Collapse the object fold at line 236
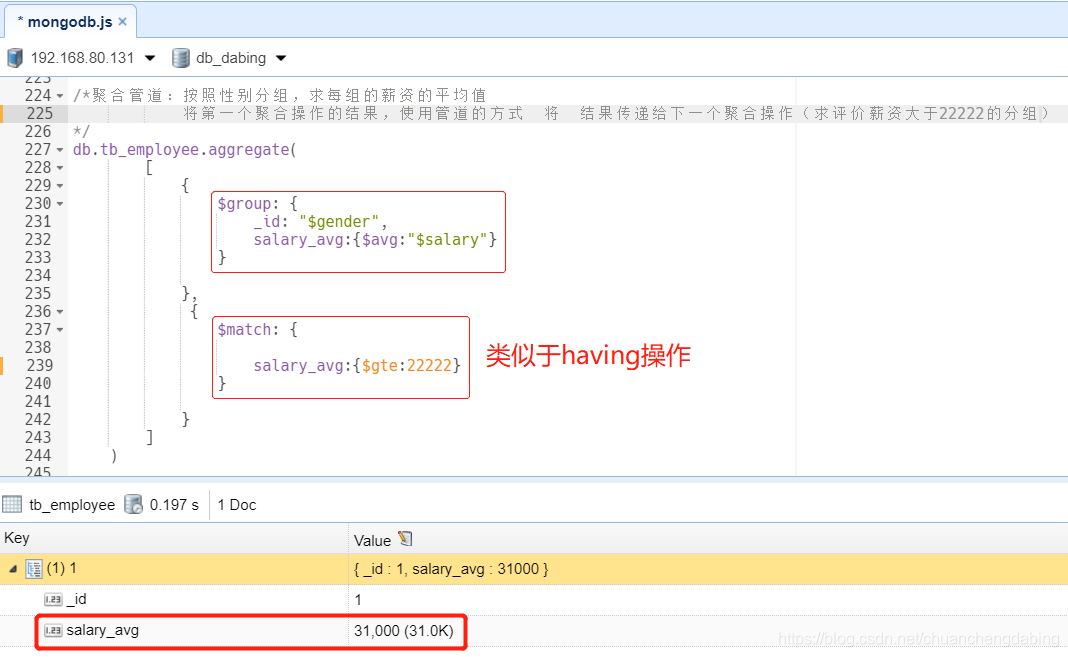The width and height of the screenshot is (1068, 657). click(x=60, y=312)
